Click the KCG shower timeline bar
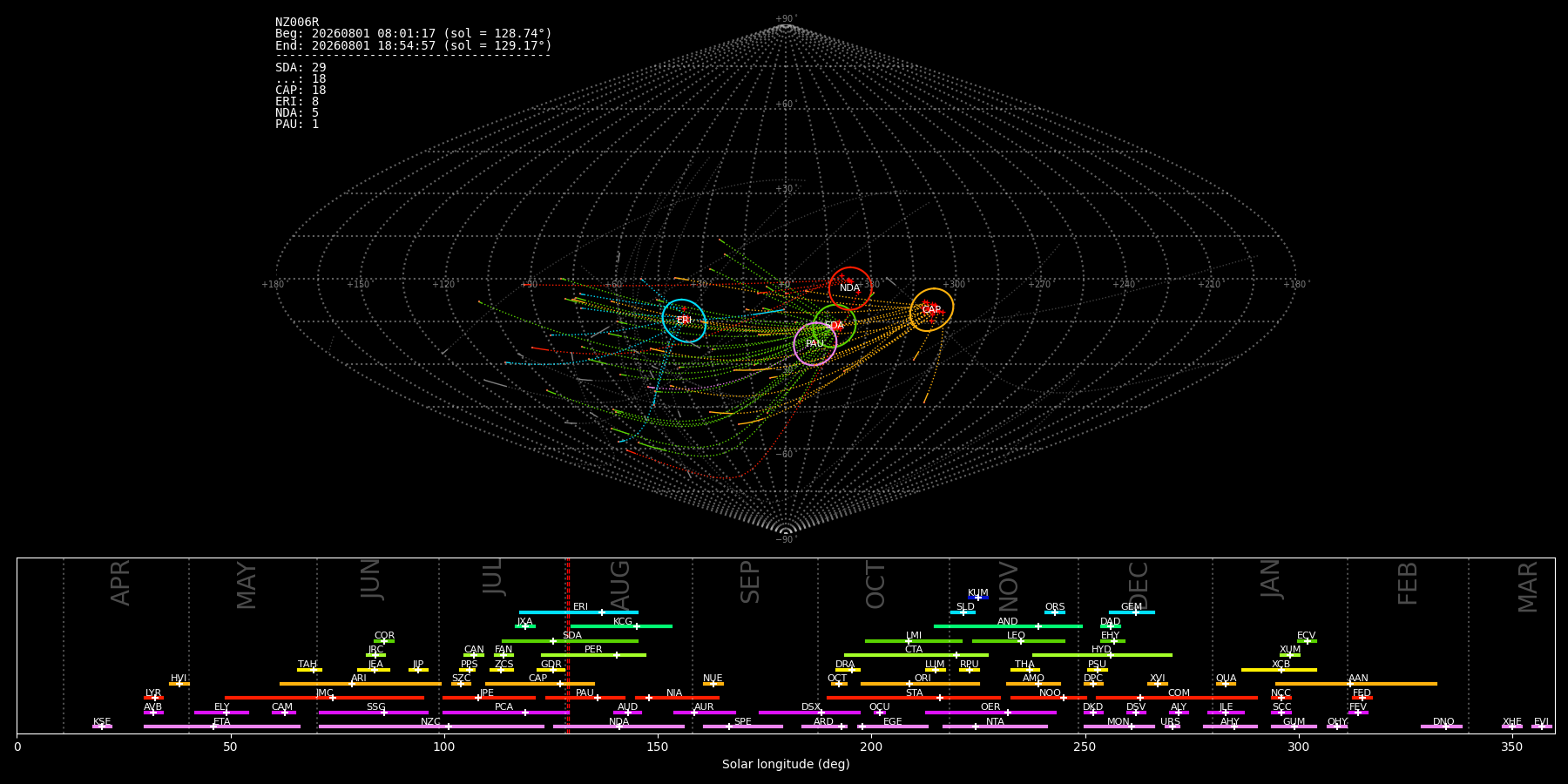This screenshot has width=1568, height=784. pos(621,626)
